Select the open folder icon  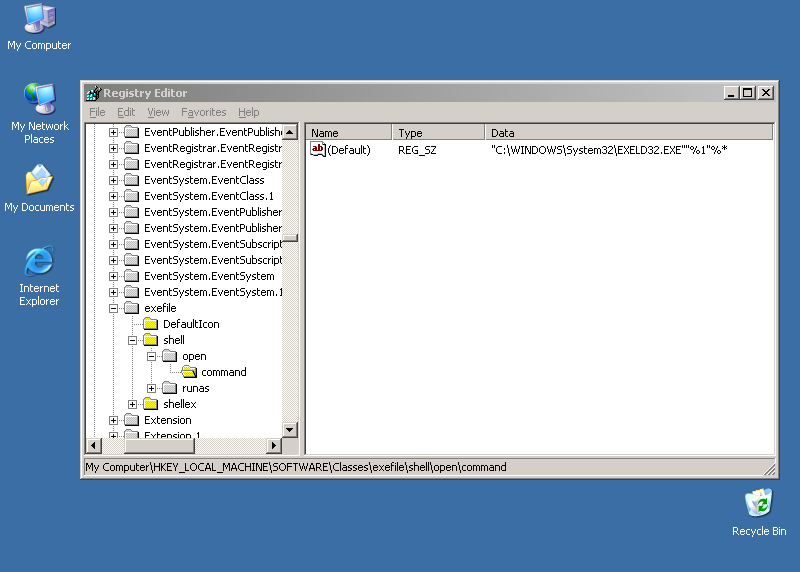(x=169, y=356)
